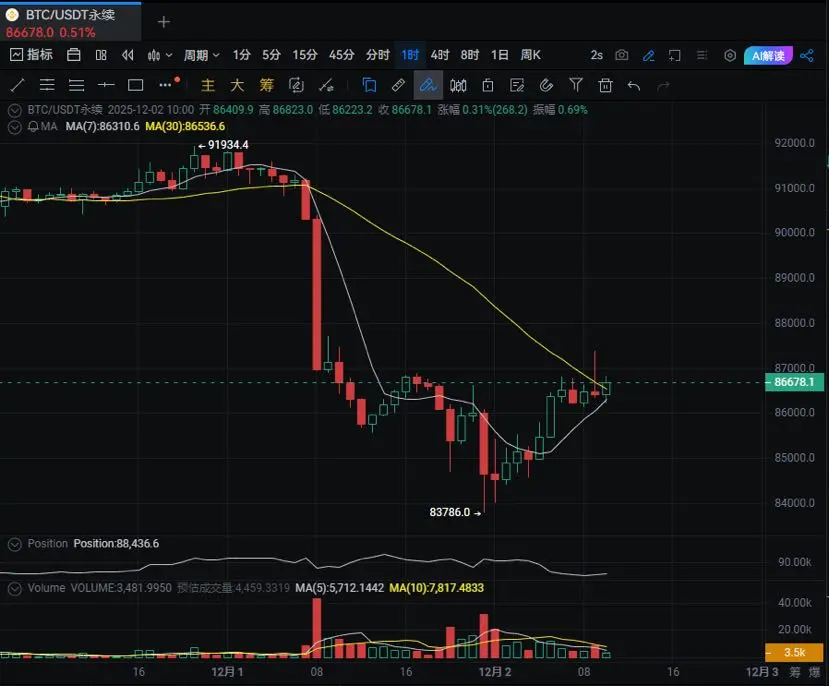Click the candlestick pattern icon in drawing bar
Screen dimensions: 829x686
pos(458,85)
